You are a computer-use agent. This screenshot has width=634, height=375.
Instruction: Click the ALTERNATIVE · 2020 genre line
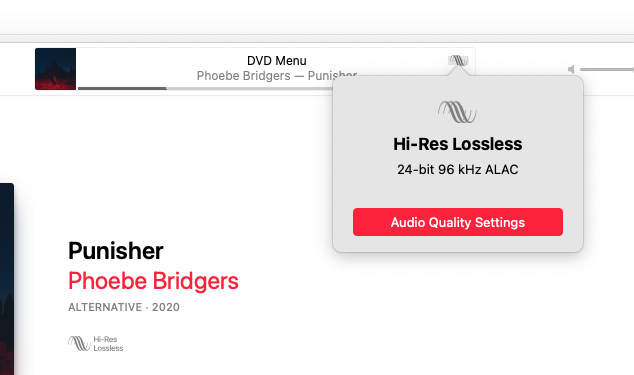[124, 307]
